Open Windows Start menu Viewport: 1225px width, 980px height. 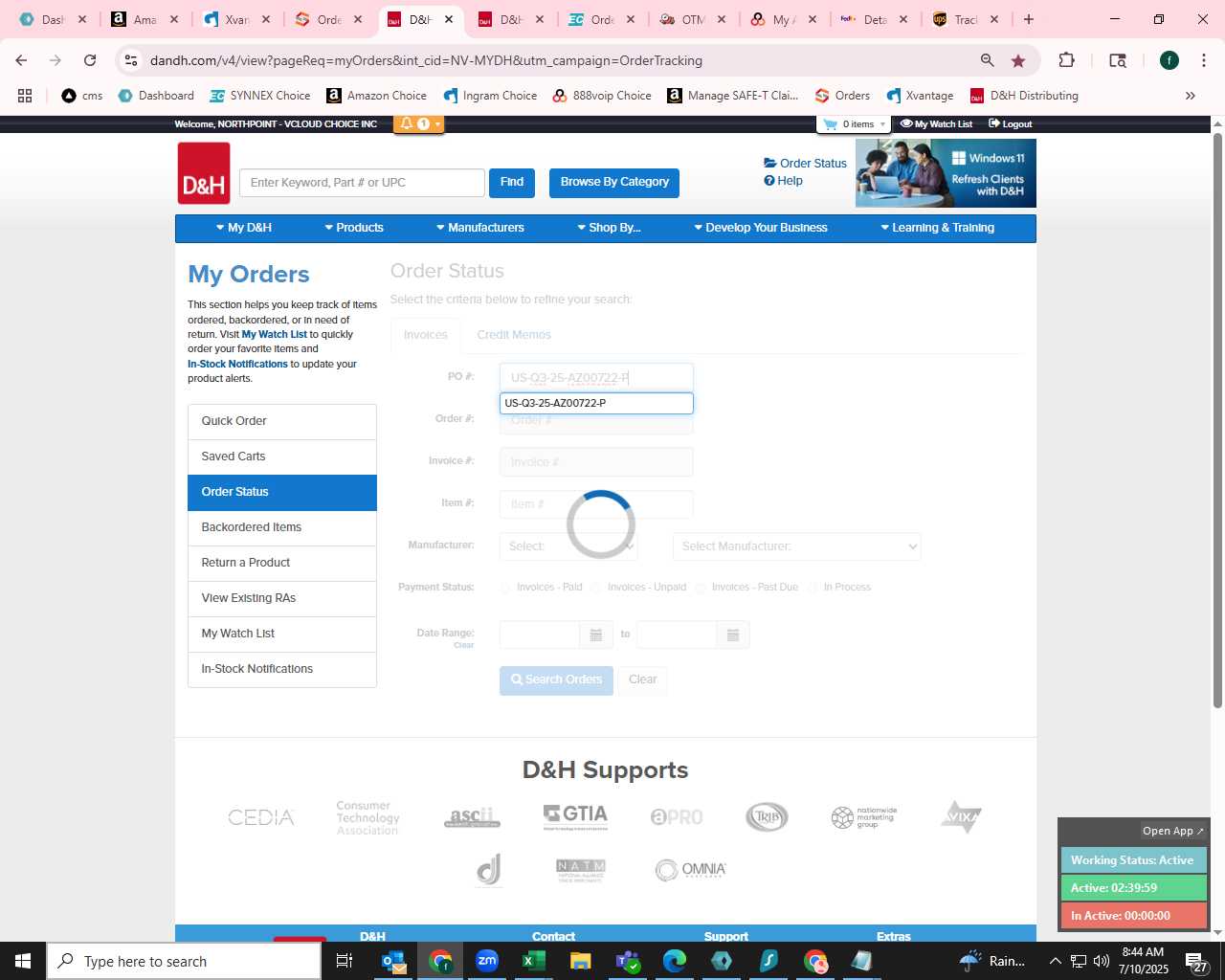click(x=23, y=961)
